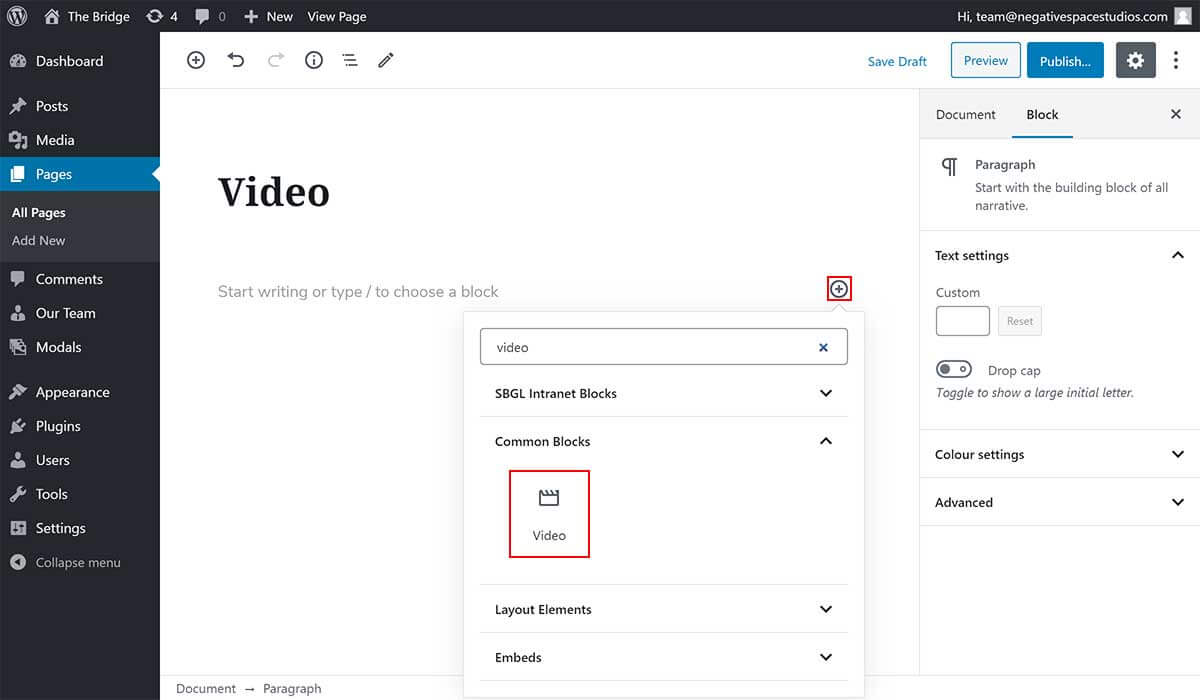Image resolution: width=1200 pixels, height=700 pixels.
Task: Open the content structure info icon
Action: 313,60
